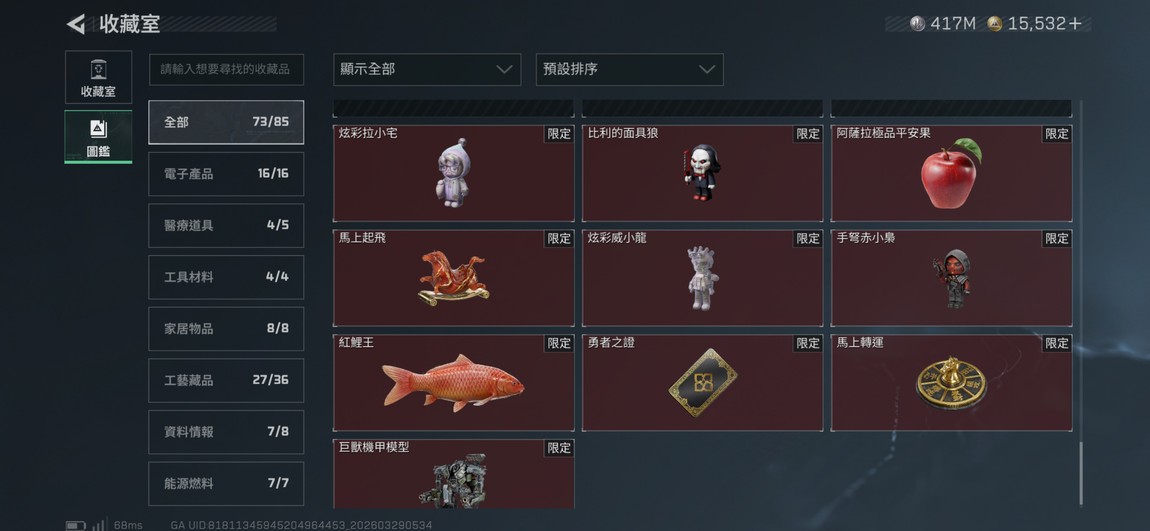The height and width of the screenshot is (531, 1150).
Task: Open the 馬上起飛 red horse item
Action: (x=453, y=278)
